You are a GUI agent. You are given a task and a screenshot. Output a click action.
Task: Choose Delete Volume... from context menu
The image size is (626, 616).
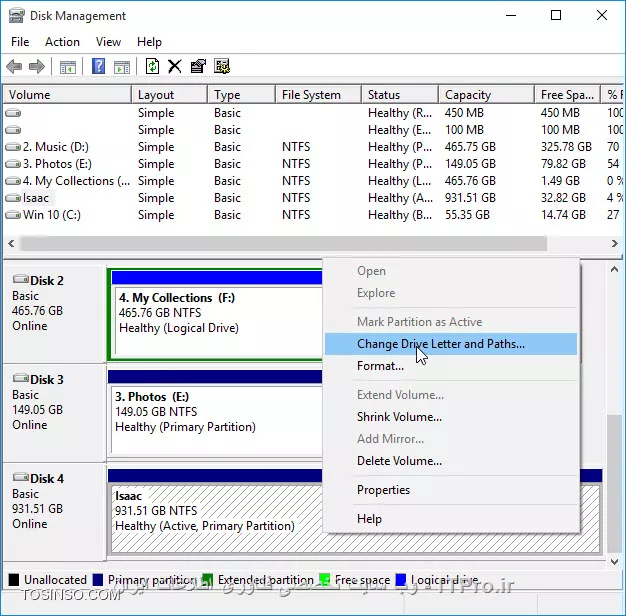(x=451, y=461)
